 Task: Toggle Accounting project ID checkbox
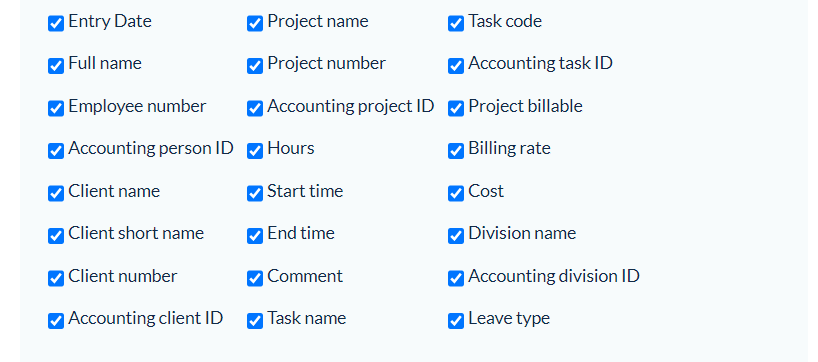pyautogui.click(x=255, y=108)
